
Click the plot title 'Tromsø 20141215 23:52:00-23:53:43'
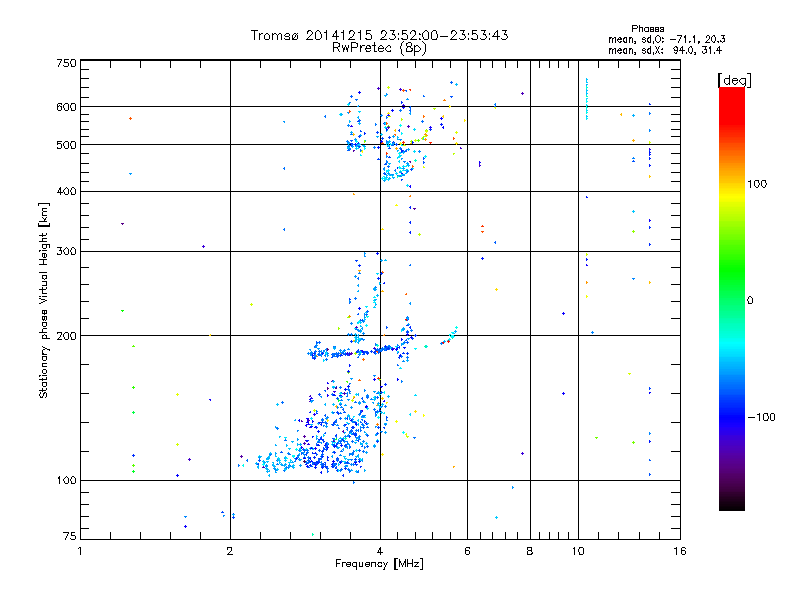pos(379,35)
